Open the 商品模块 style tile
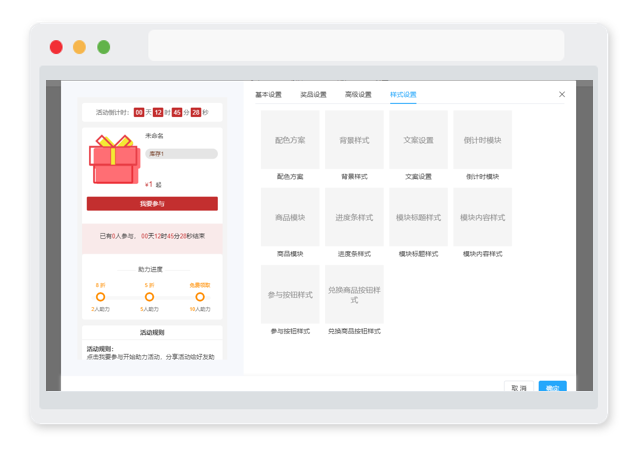This screenshot has width=640, height=450. [x=290, y=217]
